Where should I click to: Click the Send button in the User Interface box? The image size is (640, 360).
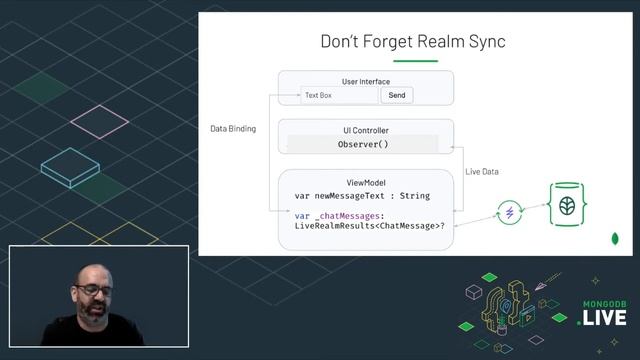point(397,96)
